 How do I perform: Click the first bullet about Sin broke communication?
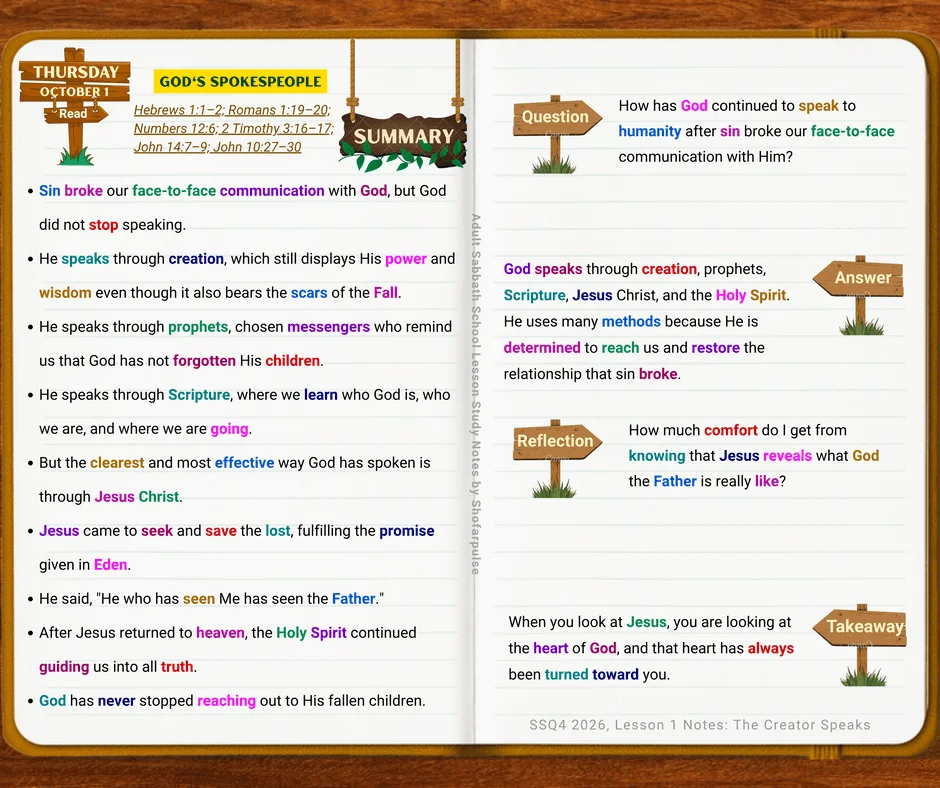[x=240, y=207]
